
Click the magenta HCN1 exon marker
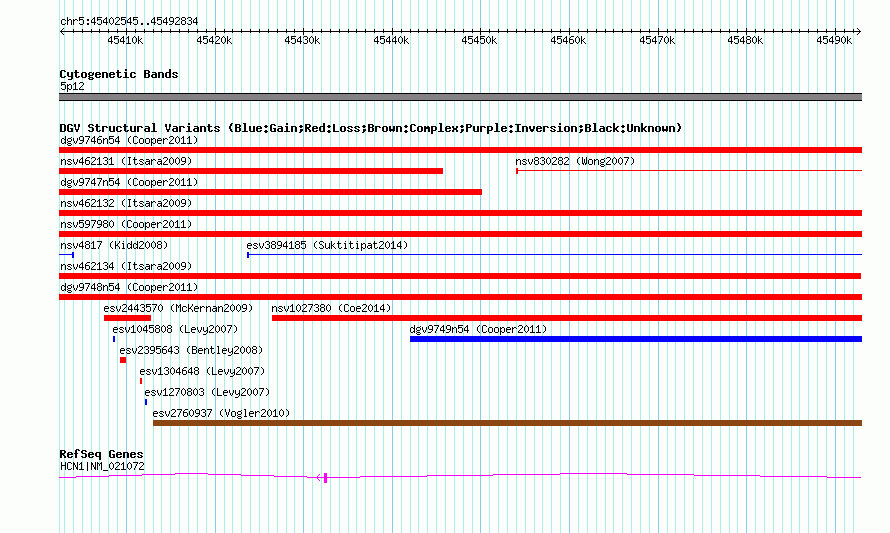[325, 478]
